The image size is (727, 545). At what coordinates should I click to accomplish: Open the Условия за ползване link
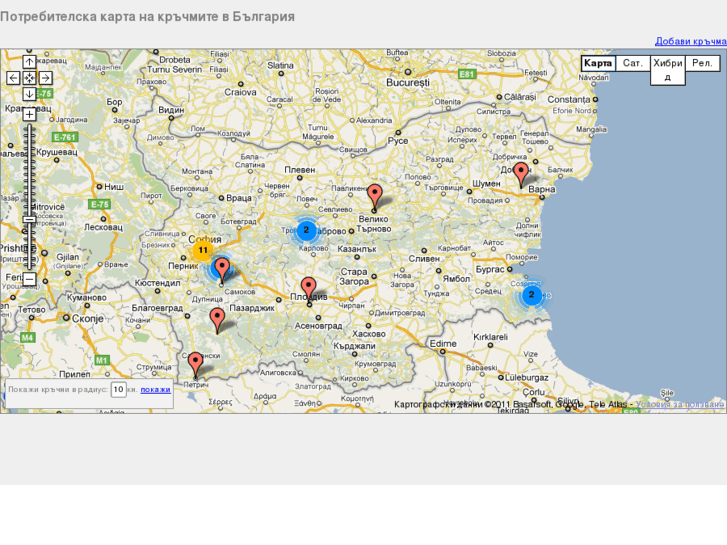(x=679, y=404)
